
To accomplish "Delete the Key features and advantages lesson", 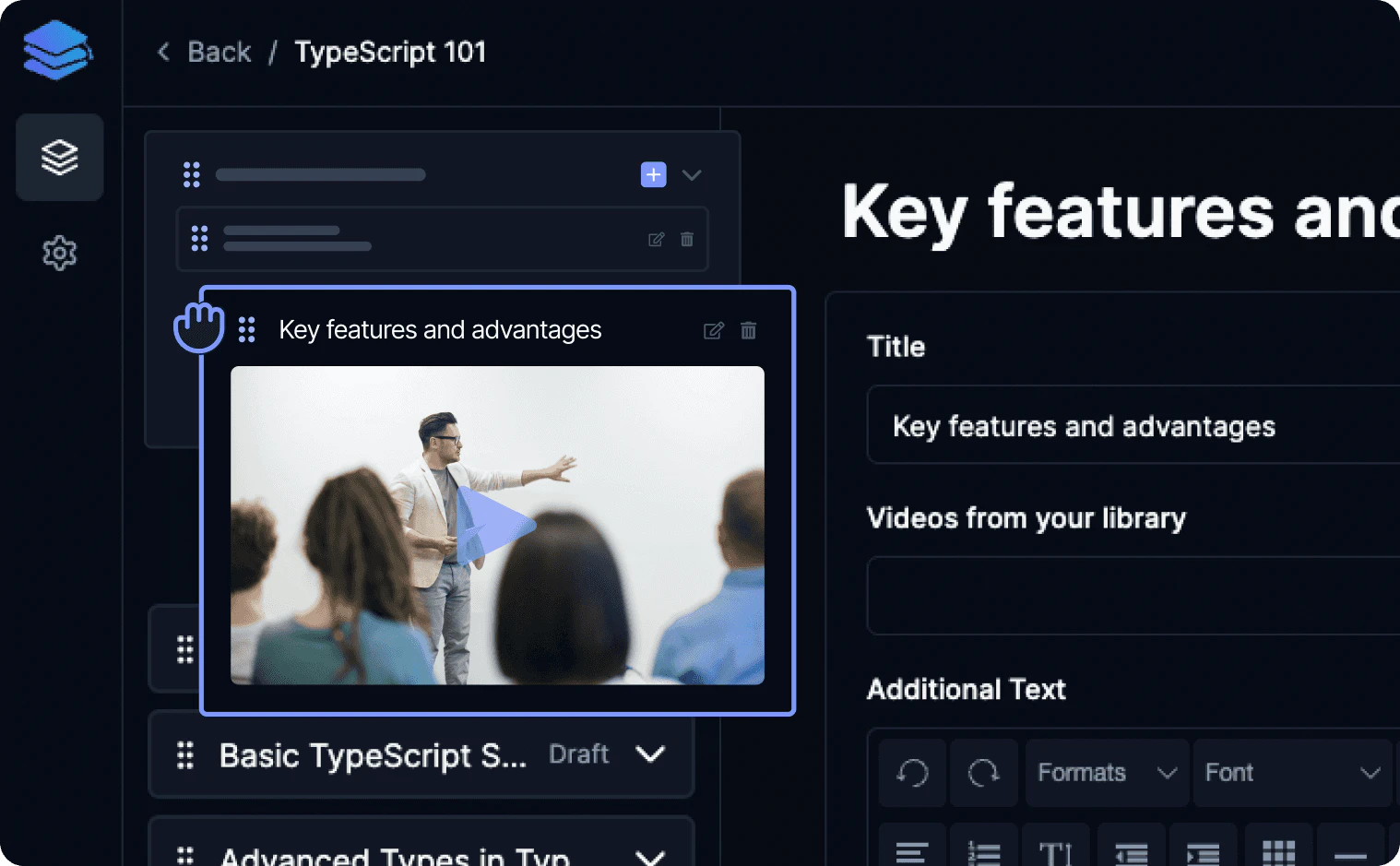I will tap(748, 330).
